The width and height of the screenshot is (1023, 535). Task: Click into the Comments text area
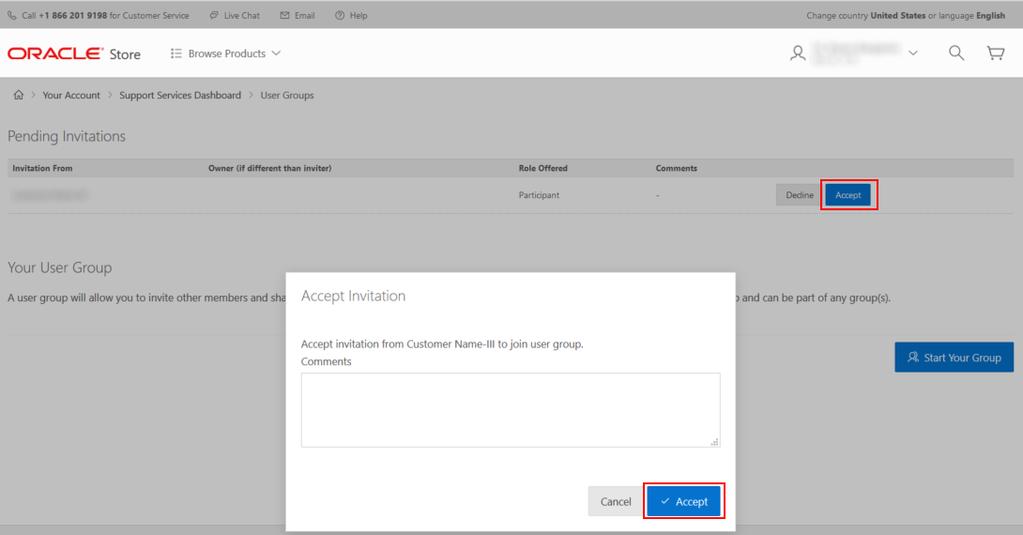(x=510, y=410)
